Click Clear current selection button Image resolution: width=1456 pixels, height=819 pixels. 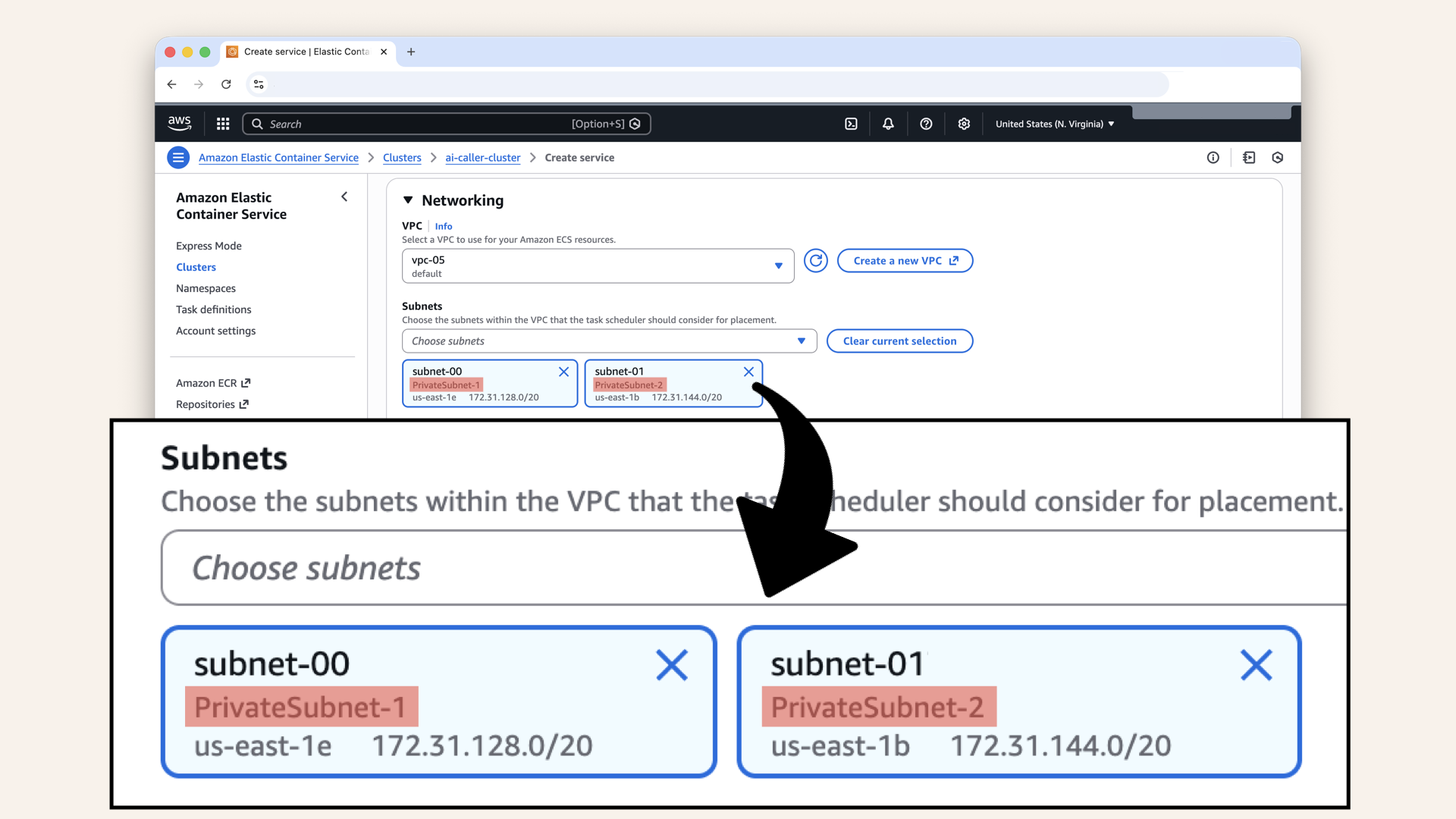click(x=899, y=340)
